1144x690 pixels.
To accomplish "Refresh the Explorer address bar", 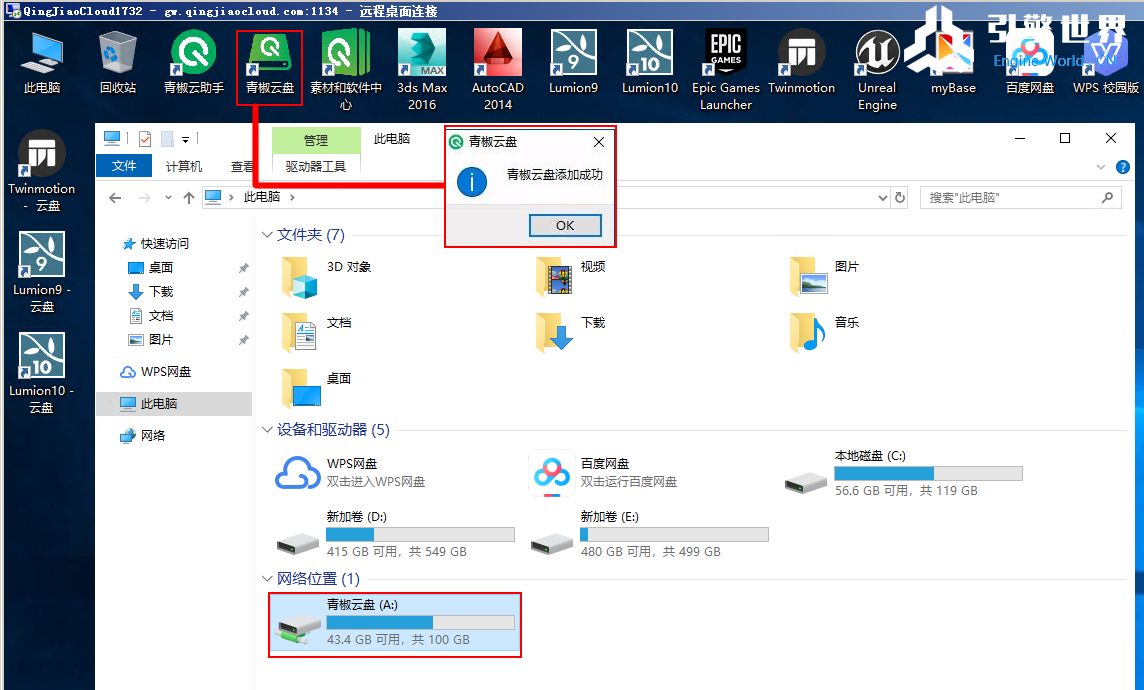I will coord(900,198).
